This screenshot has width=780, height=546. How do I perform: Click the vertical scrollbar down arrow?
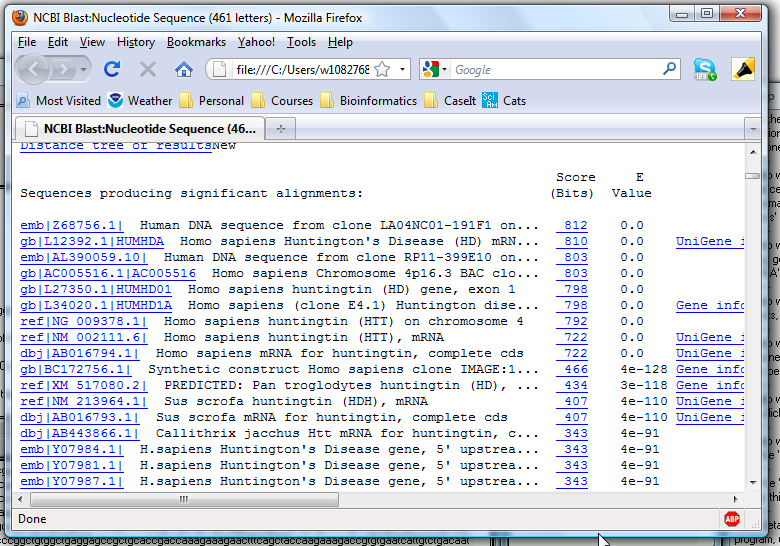click(x=753, y=482)
